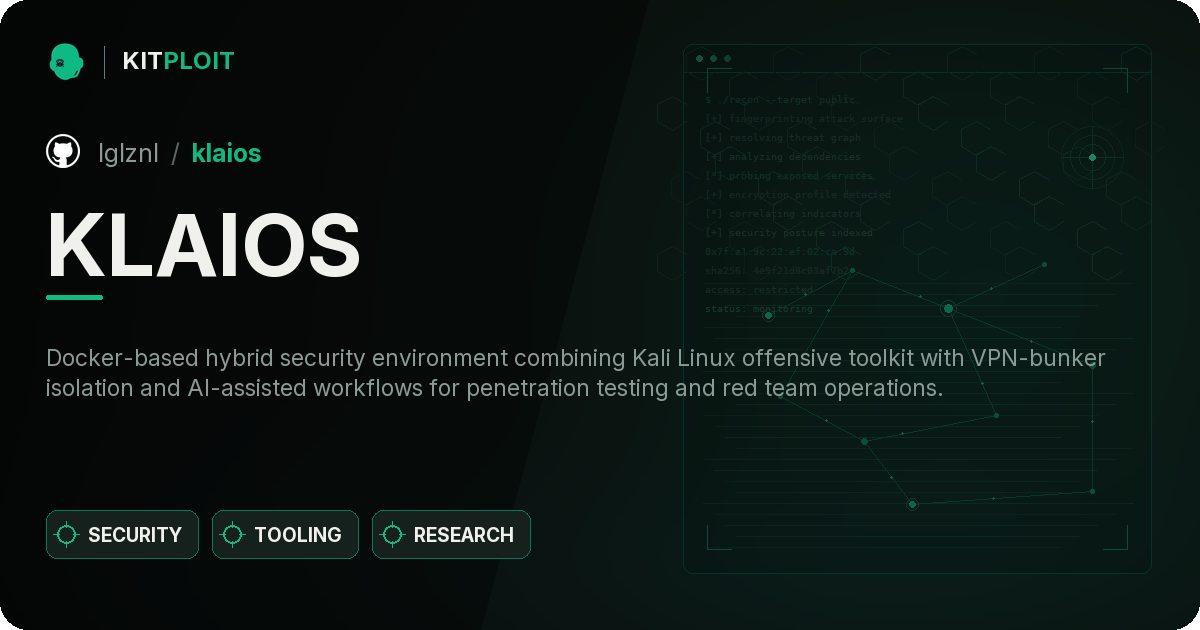
Task: Click the 'correlating indicators' line
Action: [783, 214]
